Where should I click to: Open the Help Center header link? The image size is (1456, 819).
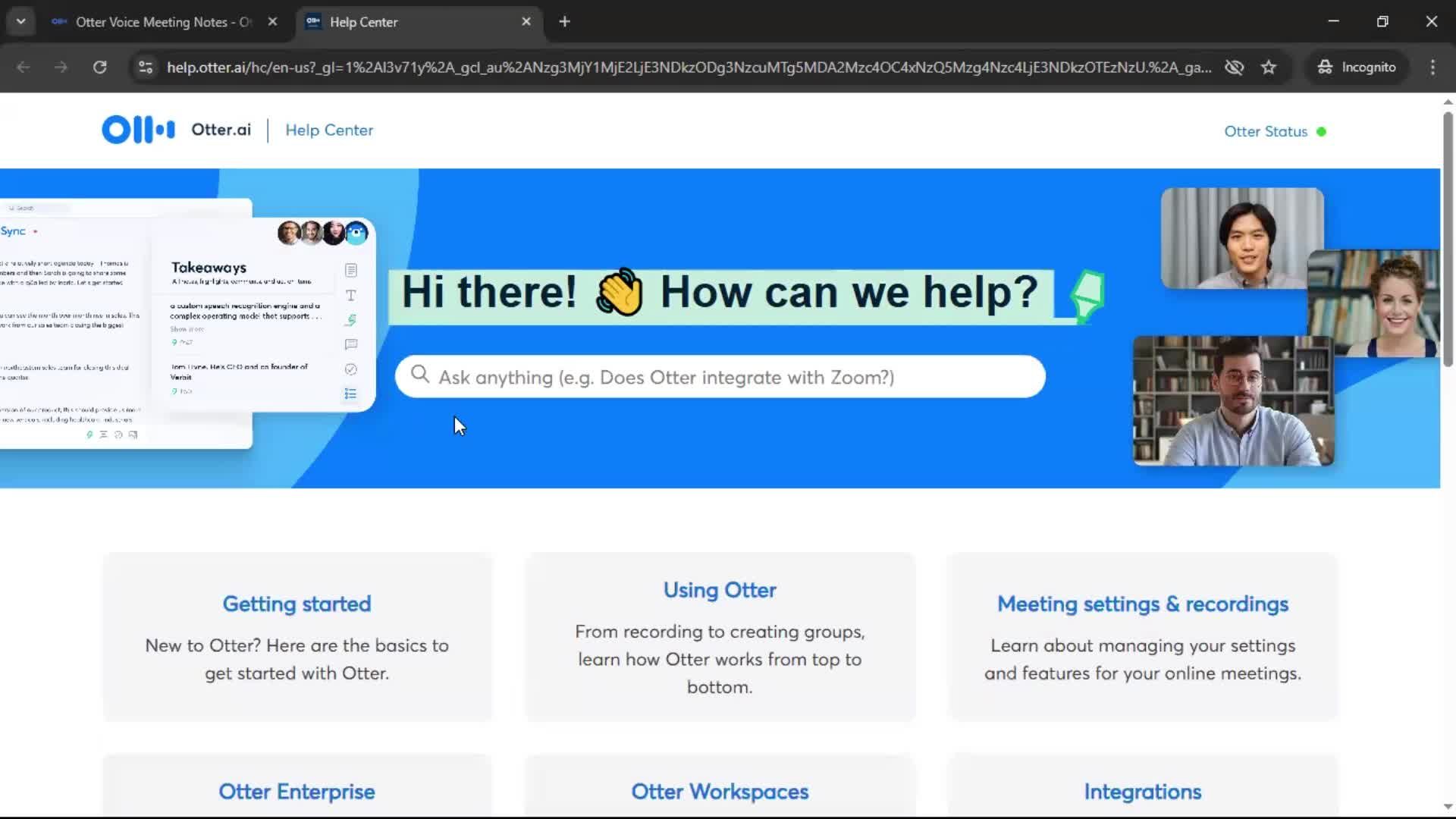pyautogui.click(x=329, y=130)
